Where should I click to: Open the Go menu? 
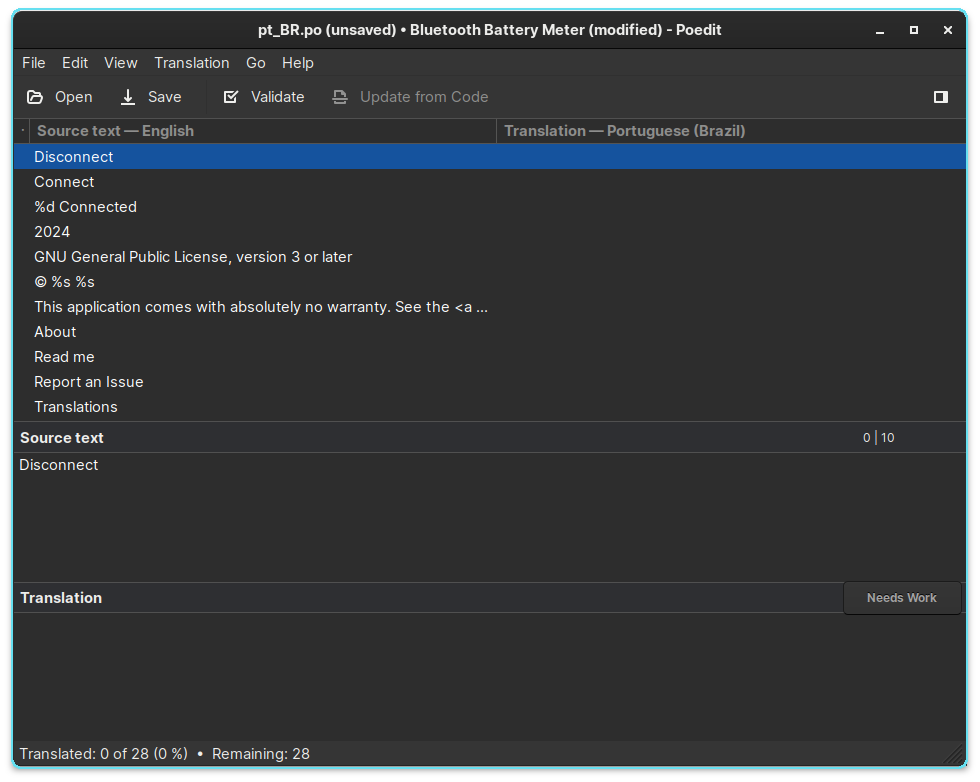click(x=256, y=63)
